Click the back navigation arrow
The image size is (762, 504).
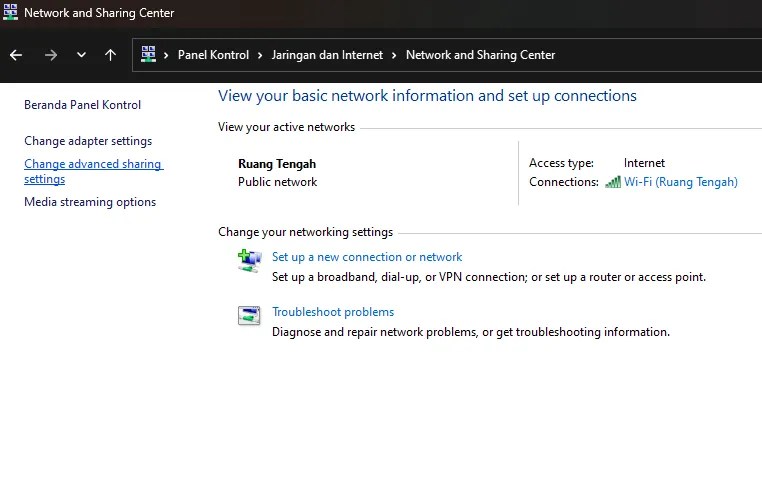[16, 55]
